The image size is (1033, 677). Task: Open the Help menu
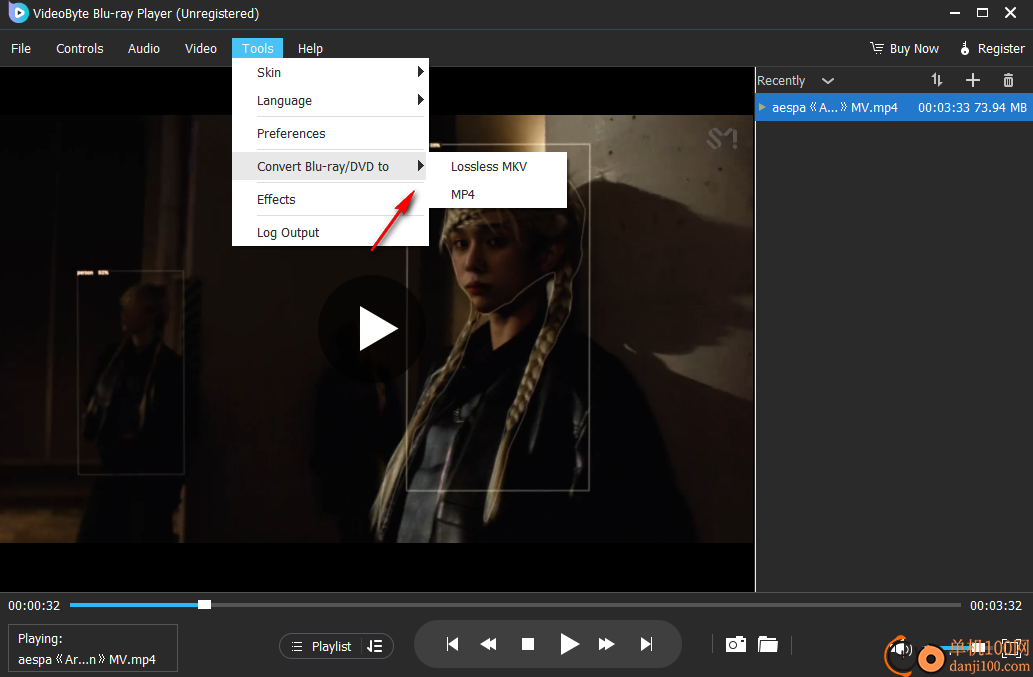[x=310, y=49]
